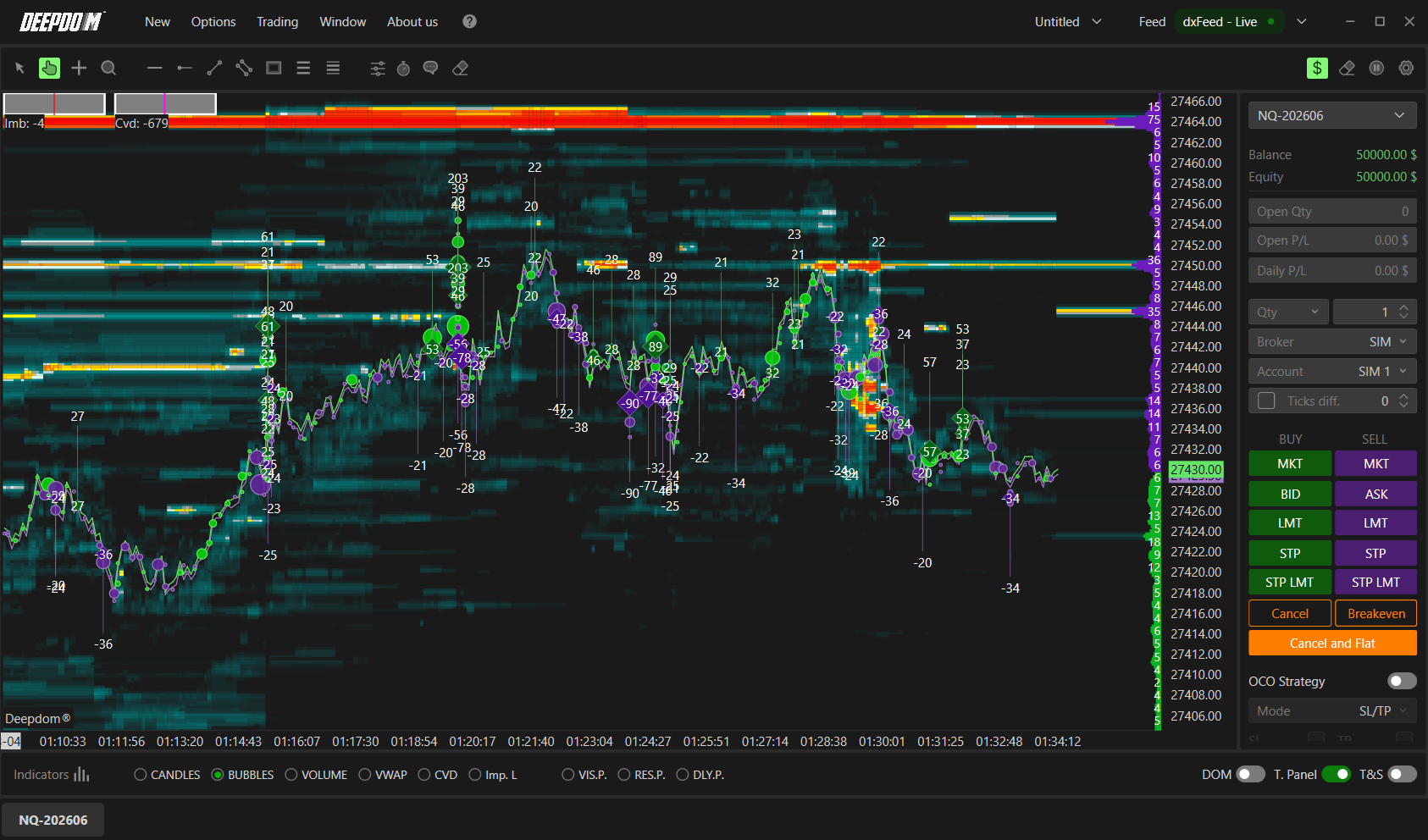Viewport: 1428px width, 840px height.
Task: Select the VWAP radio button
Action: (x=365, y=775)
